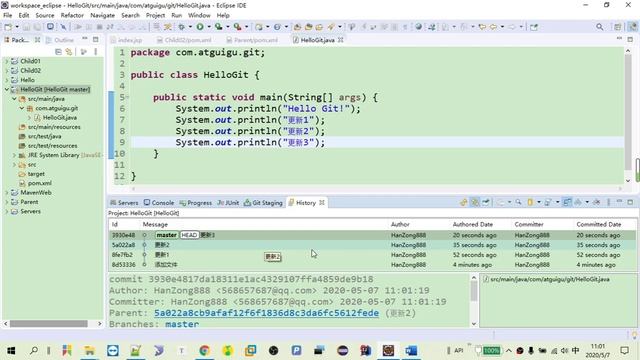Open the New file dropdown arrow
Image resolution: width=640 pixels, height=360 pixels.
[17, 27]
